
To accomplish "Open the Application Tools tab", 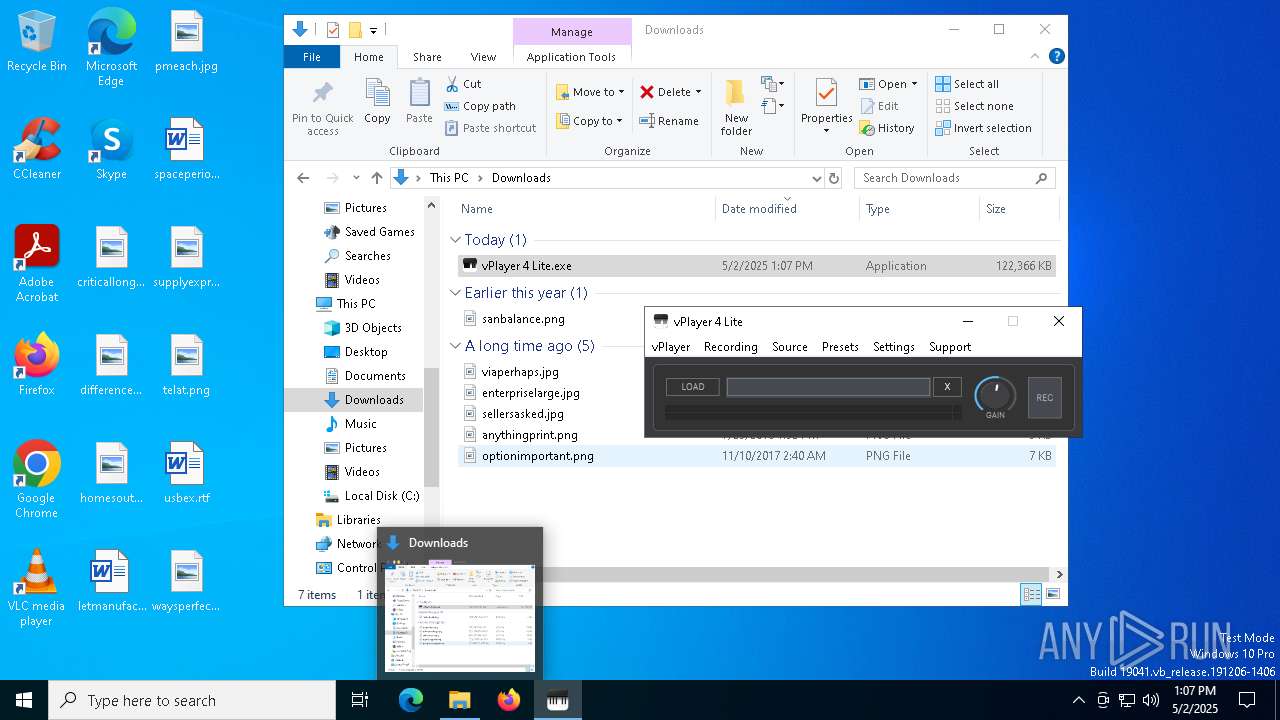I will pyautogui.click(x=571, y=57).
